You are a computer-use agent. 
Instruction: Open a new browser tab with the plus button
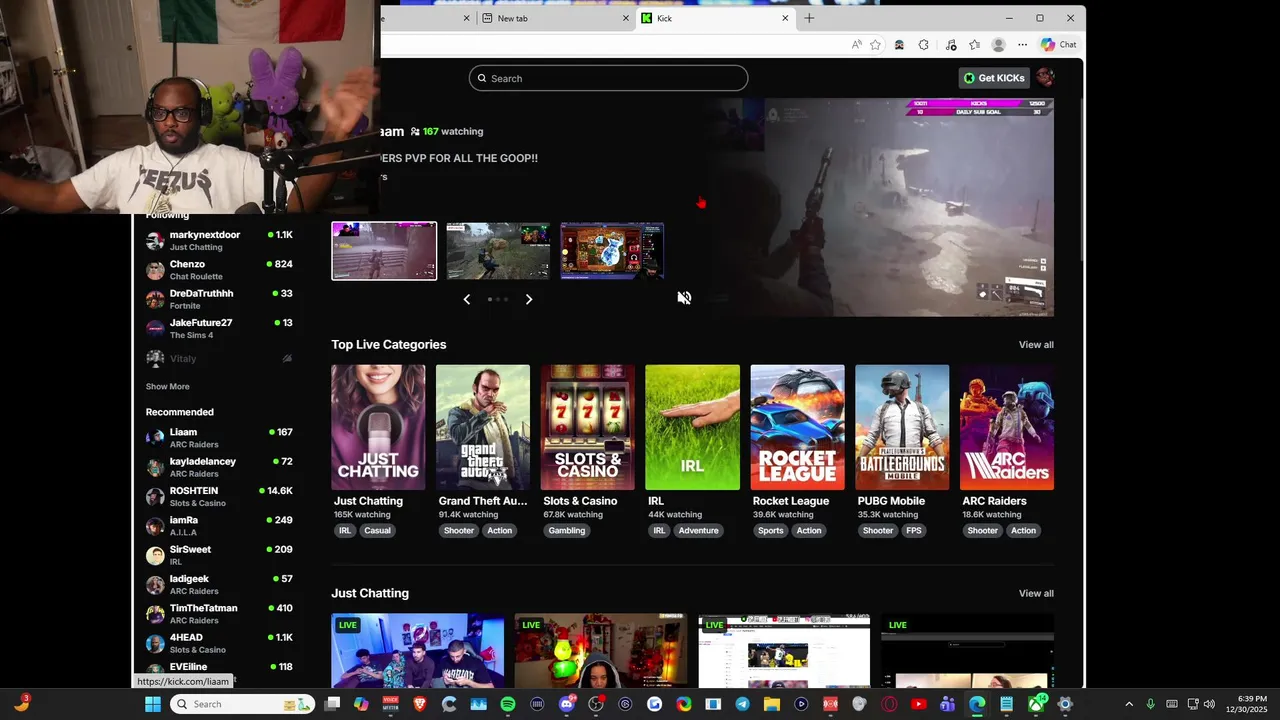coord(809,18)
